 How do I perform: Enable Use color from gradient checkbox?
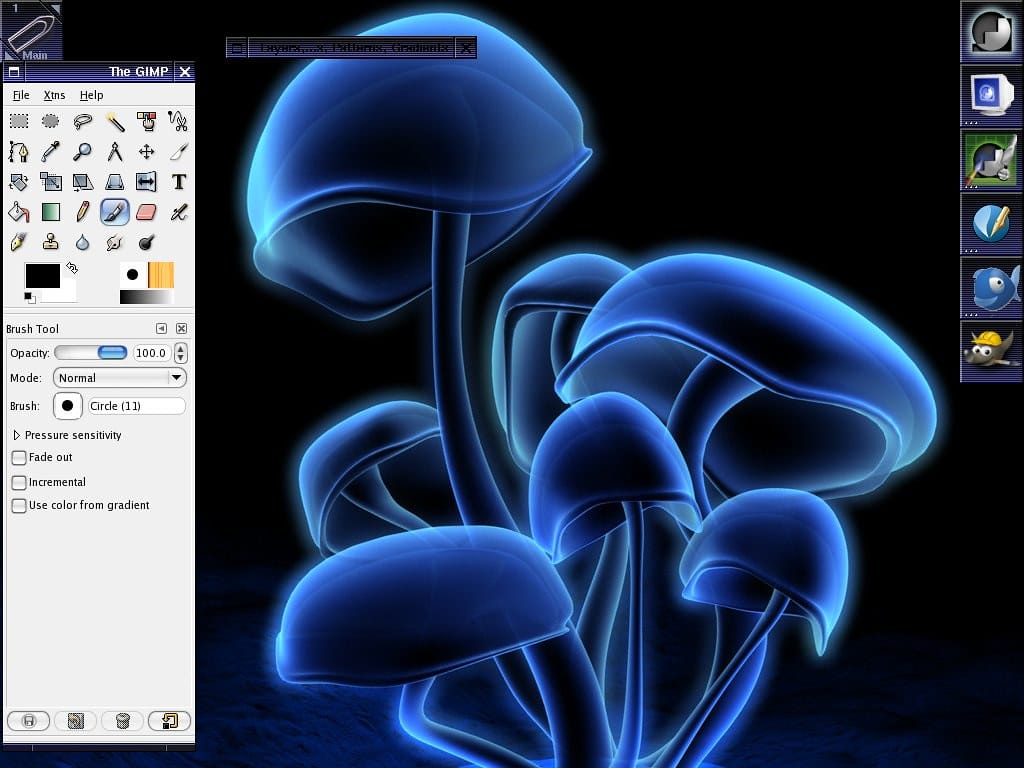[x=19, y=505]
